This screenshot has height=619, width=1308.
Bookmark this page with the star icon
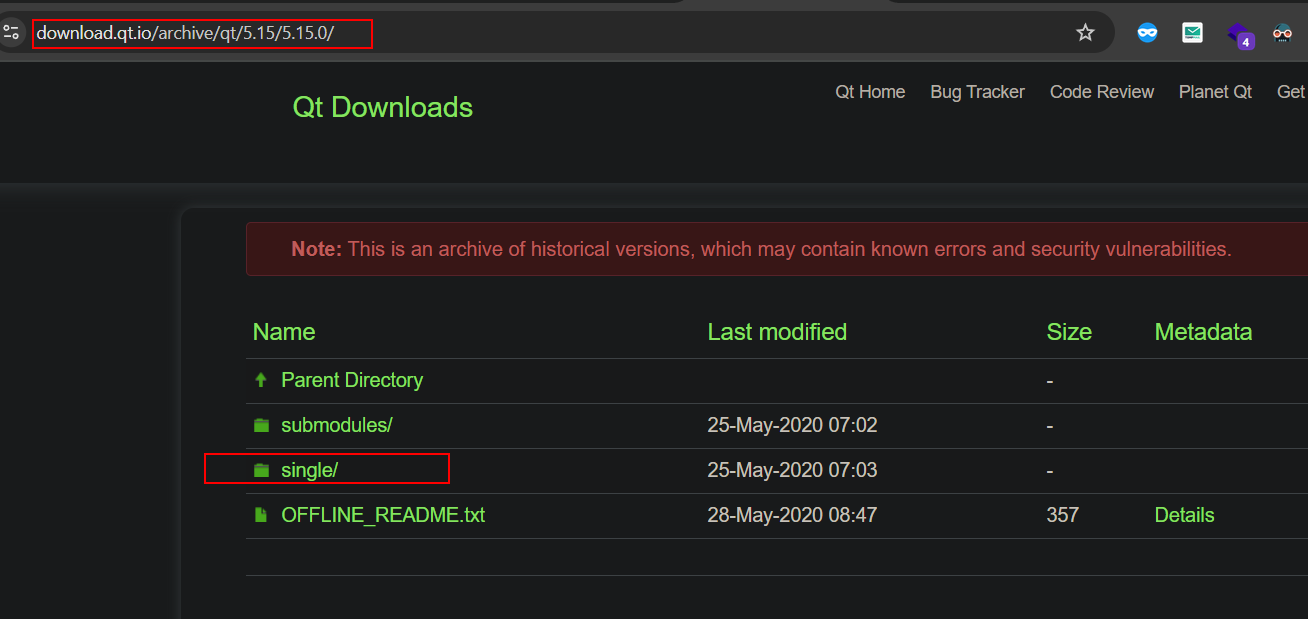(x=1085, y=33)
